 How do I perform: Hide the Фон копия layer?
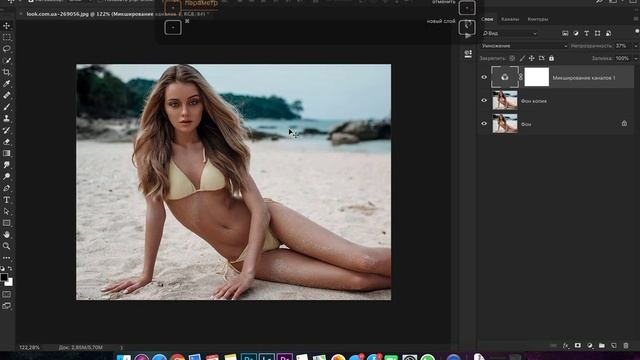point(484,100)
